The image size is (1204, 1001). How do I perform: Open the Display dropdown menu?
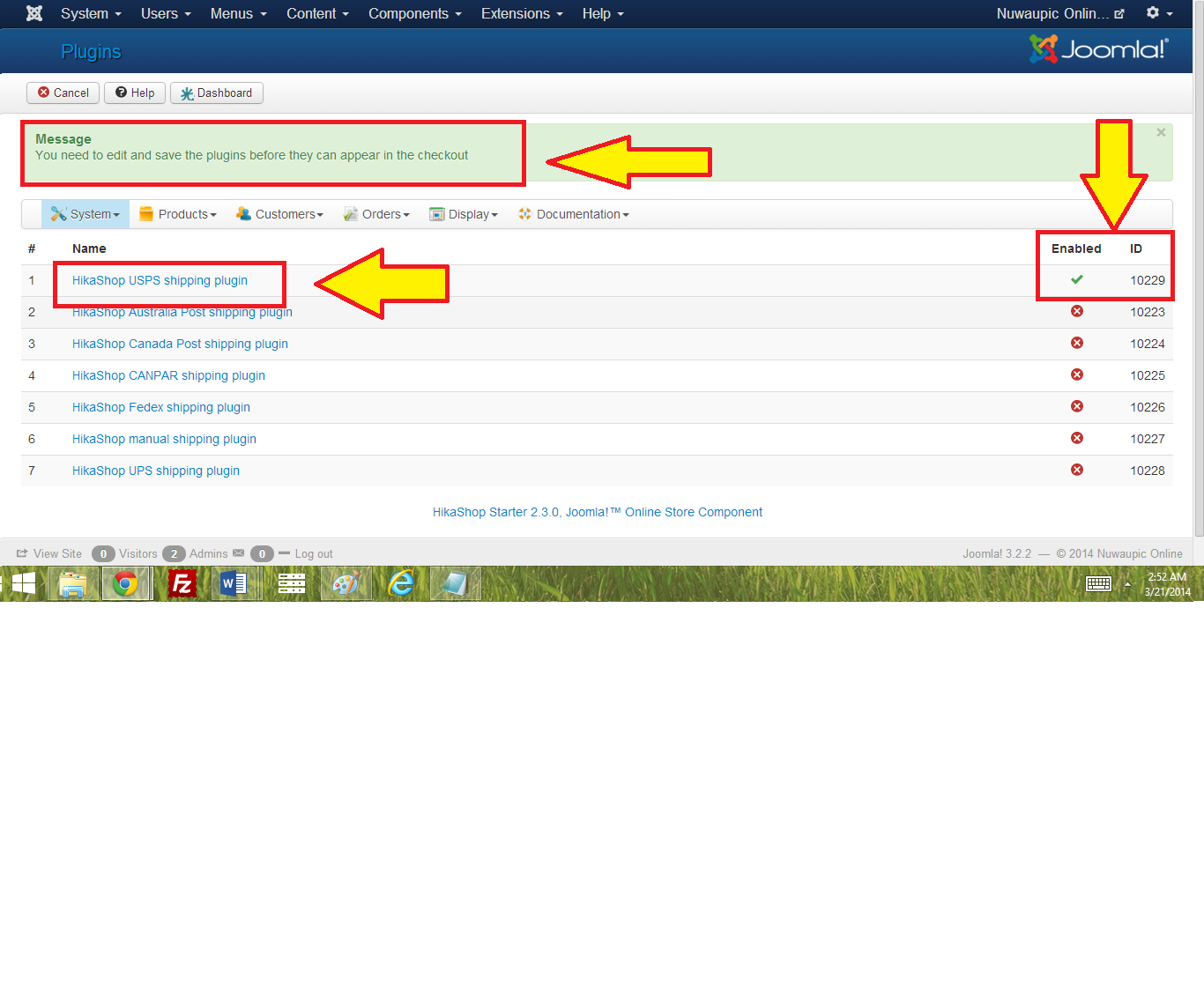tap(464, 214)
